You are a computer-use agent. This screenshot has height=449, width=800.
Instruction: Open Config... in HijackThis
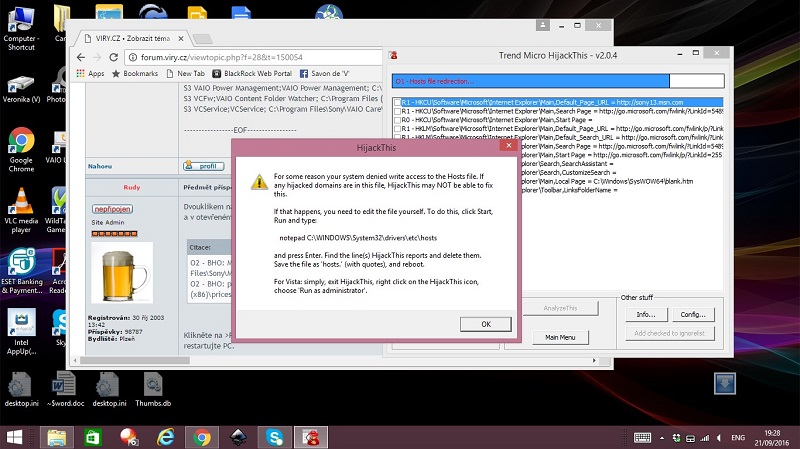point(693,314)
